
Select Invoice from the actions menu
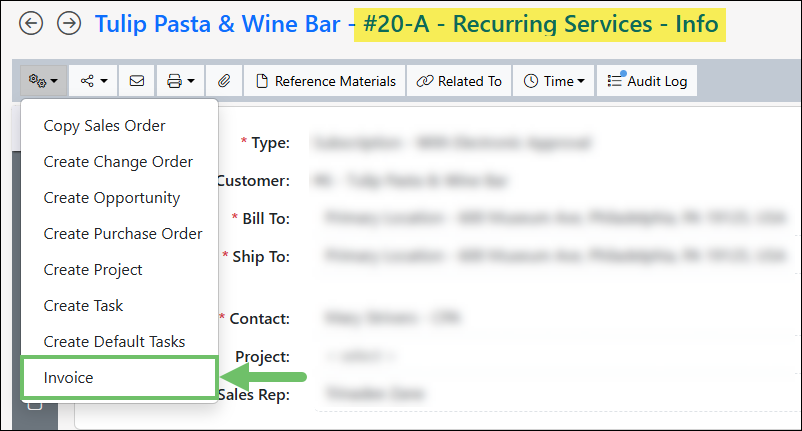tap(119, 378)
